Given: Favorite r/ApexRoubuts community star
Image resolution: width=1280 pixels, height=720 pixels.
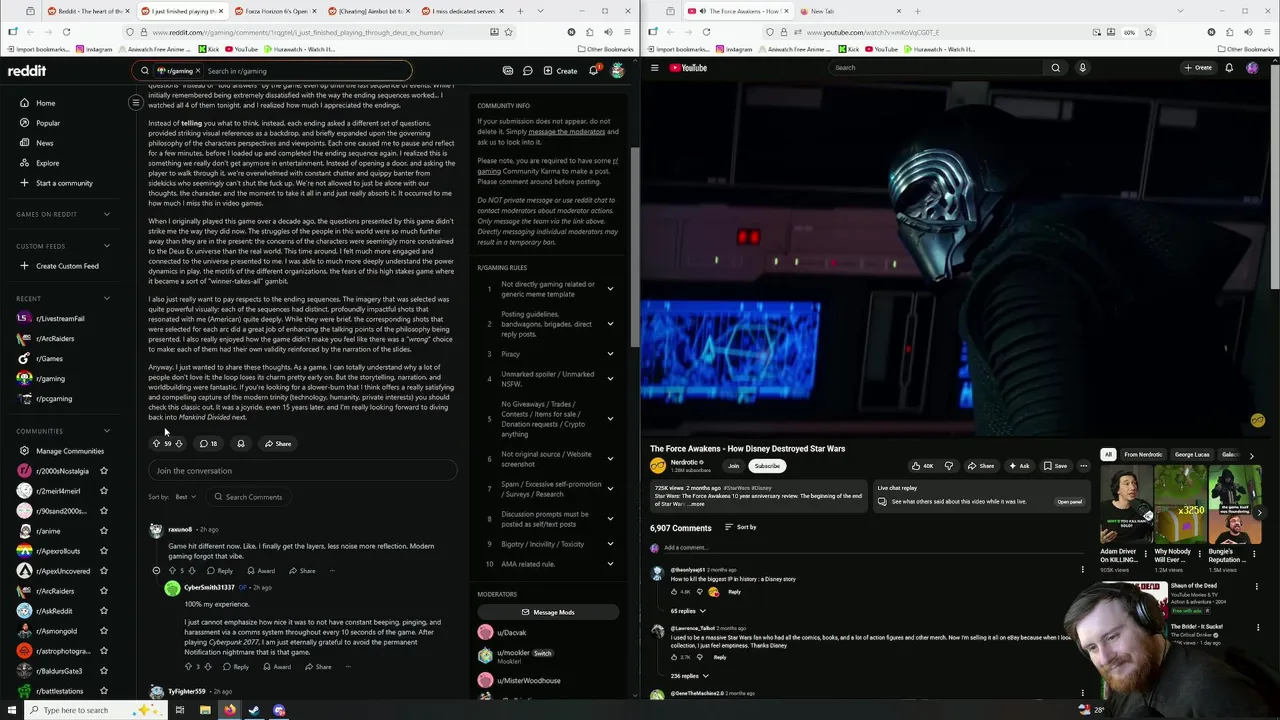Looking at the screenshot, I should point(104,551).
